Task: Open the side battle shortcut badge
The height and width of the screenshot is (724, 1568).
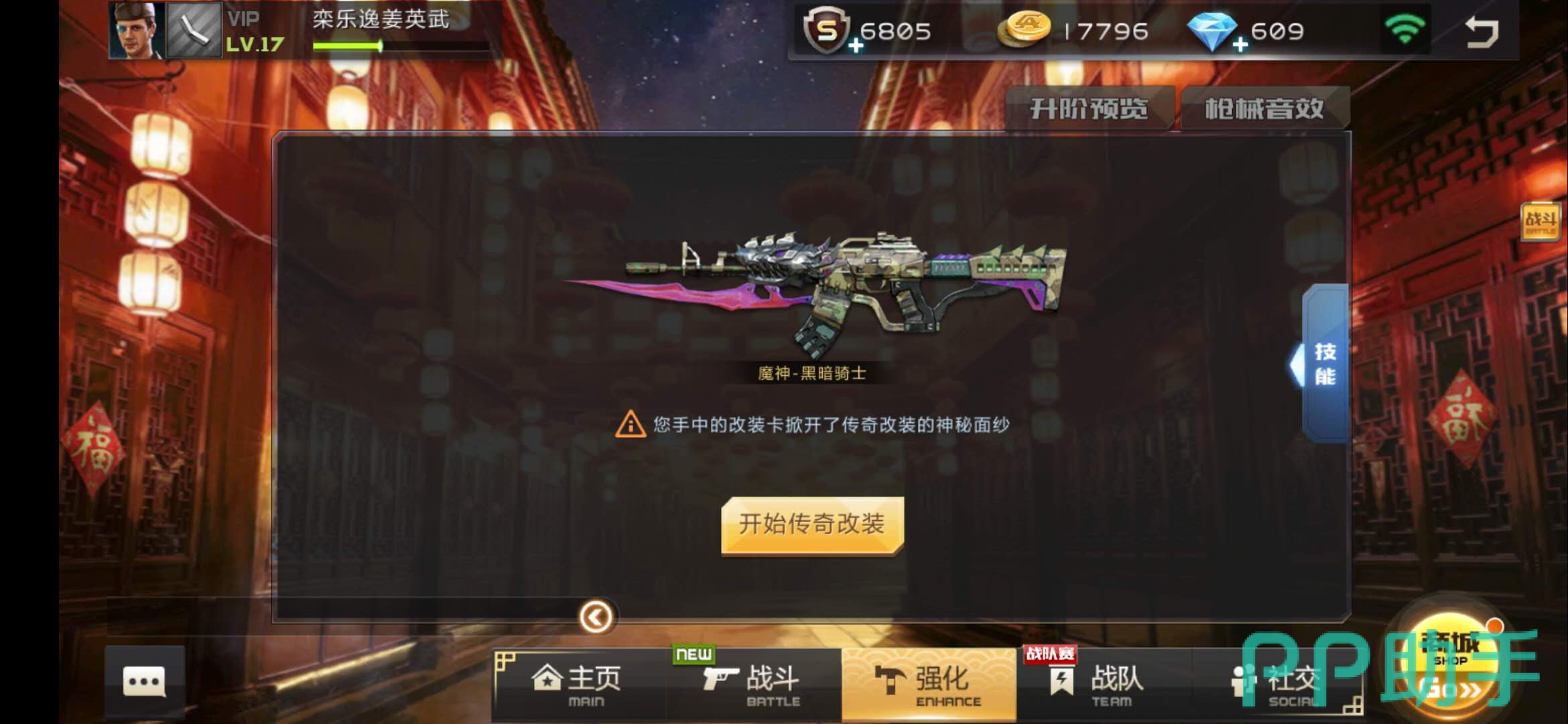Action: click(x=1541, y=221)
